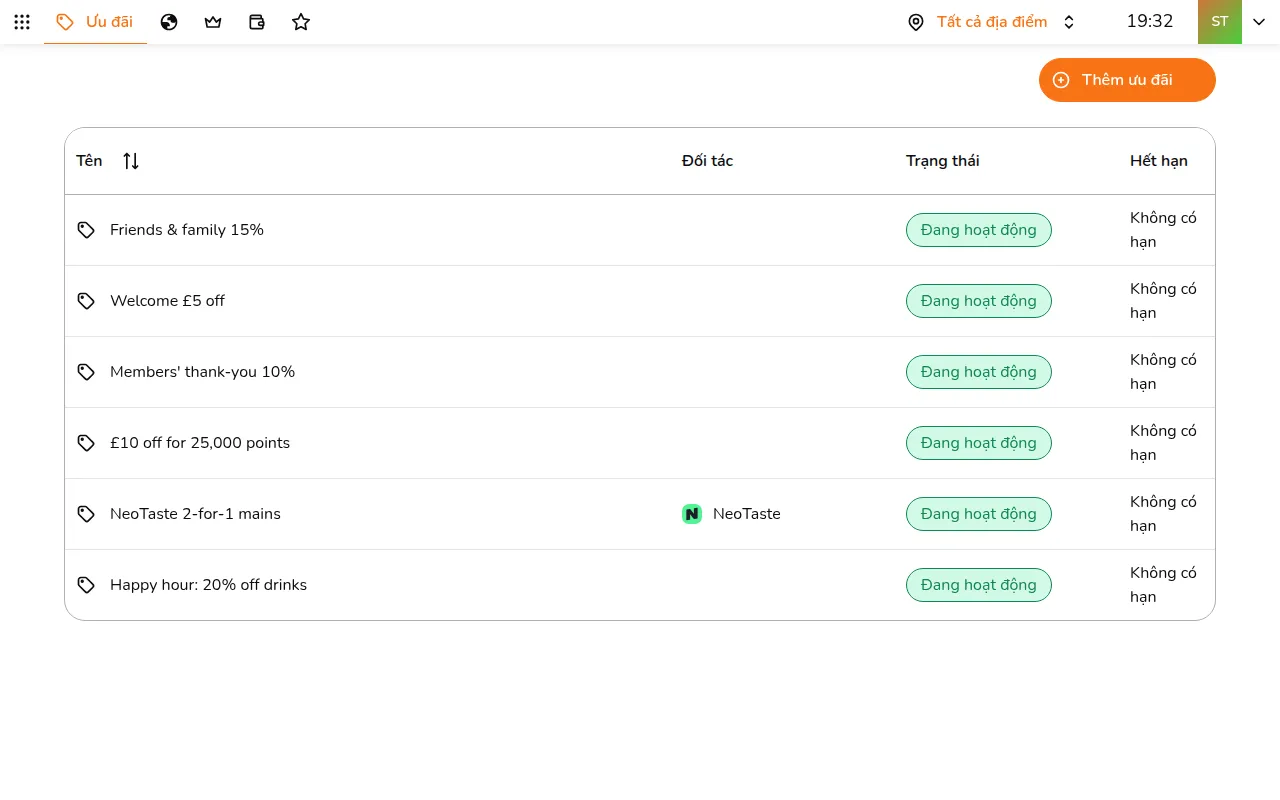Click the location pin icon
Image resolution: width=1280 pixels, height=800 pixels.
point(916,22)
